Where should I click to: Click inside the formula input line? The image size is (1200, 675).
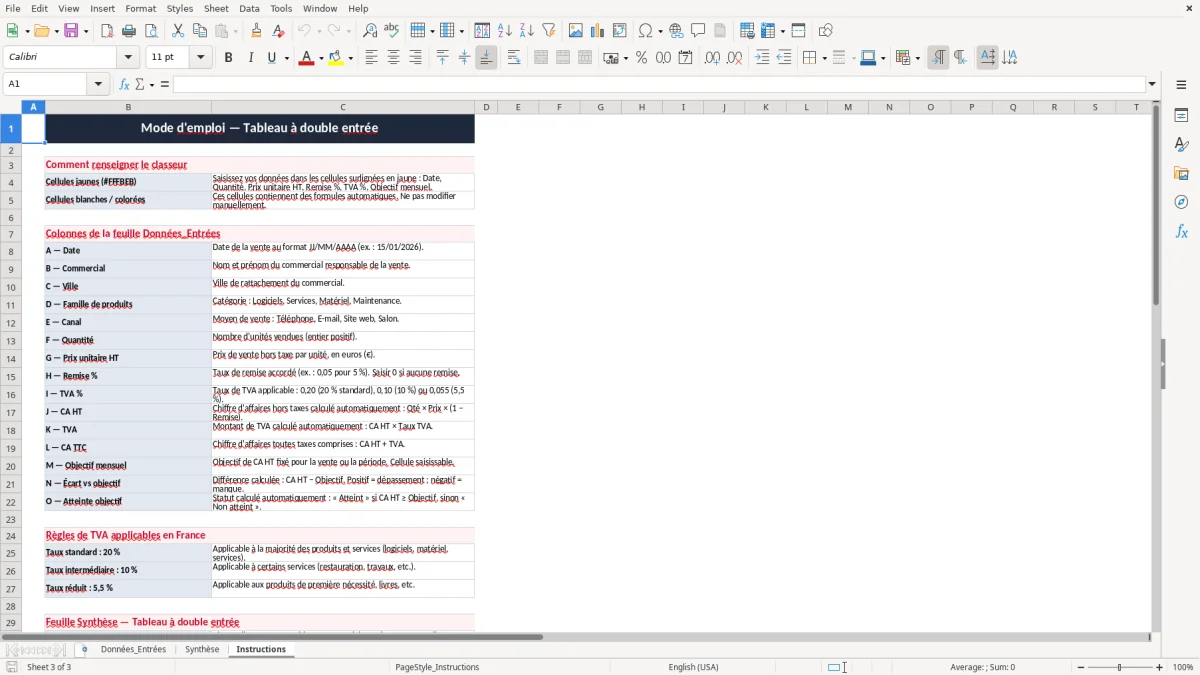[x=659, y=84]
